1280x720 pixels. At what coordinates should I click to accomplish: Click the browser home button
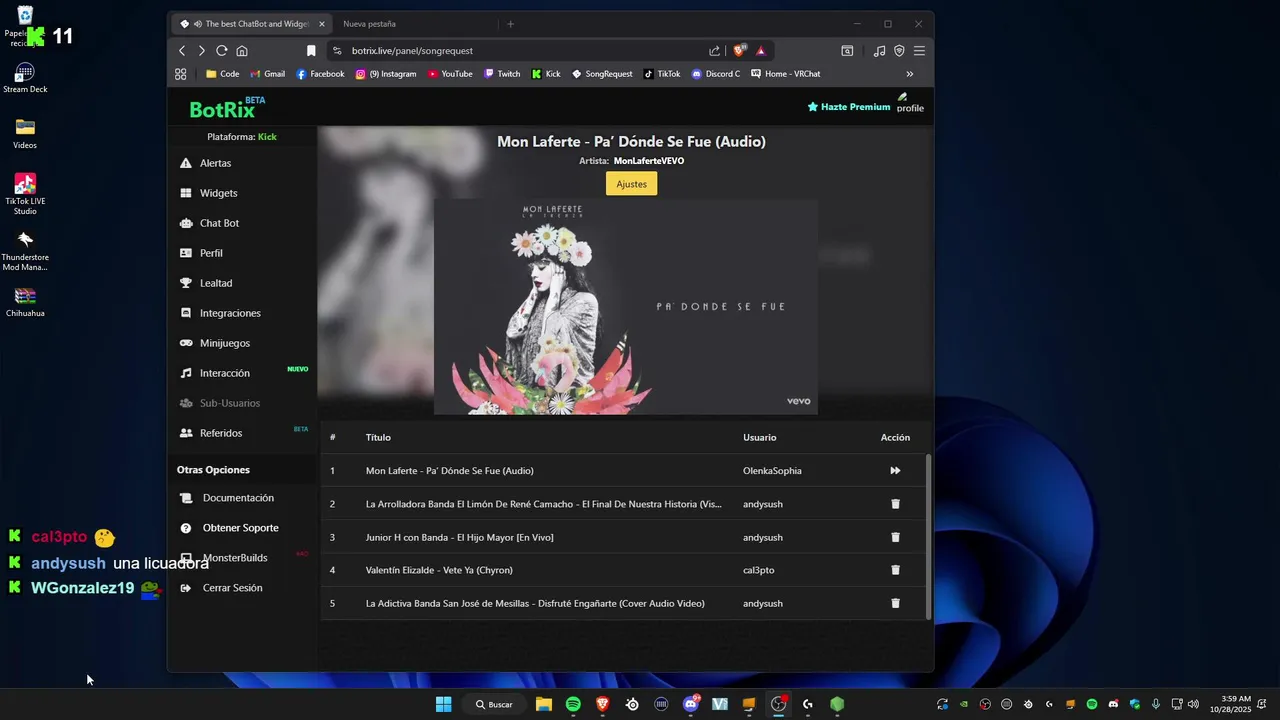click(242, 51)
